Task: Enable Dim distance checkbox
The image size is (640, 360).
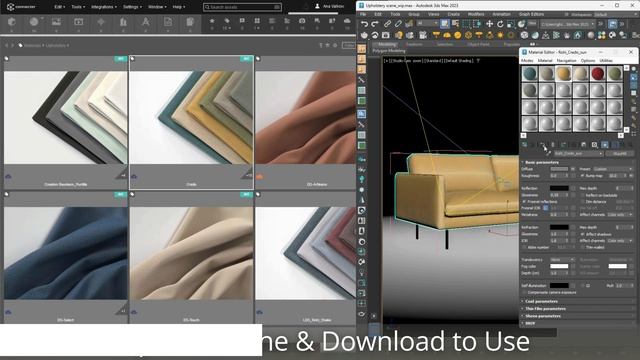Action: (582, 202)
